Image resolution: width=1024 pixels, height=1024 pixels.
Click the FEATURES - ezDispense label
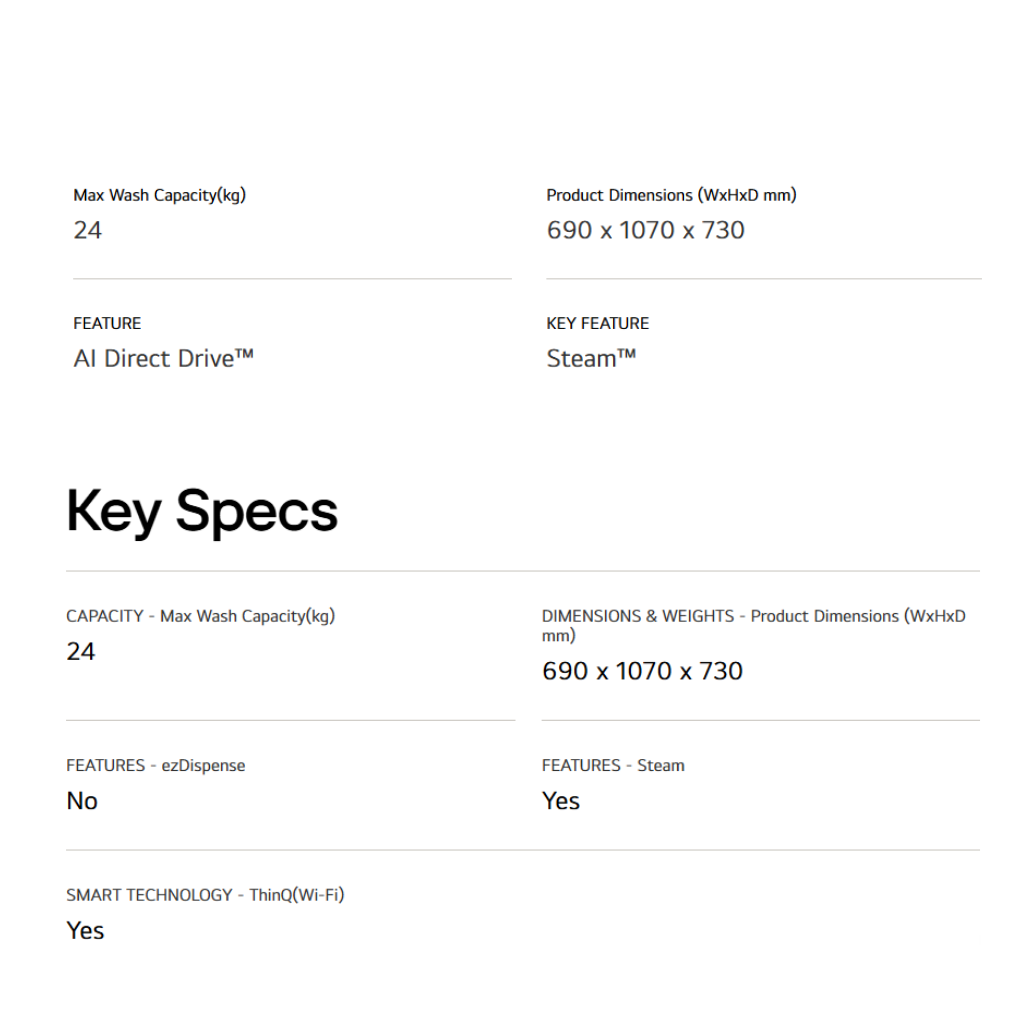tap(155, 765)
